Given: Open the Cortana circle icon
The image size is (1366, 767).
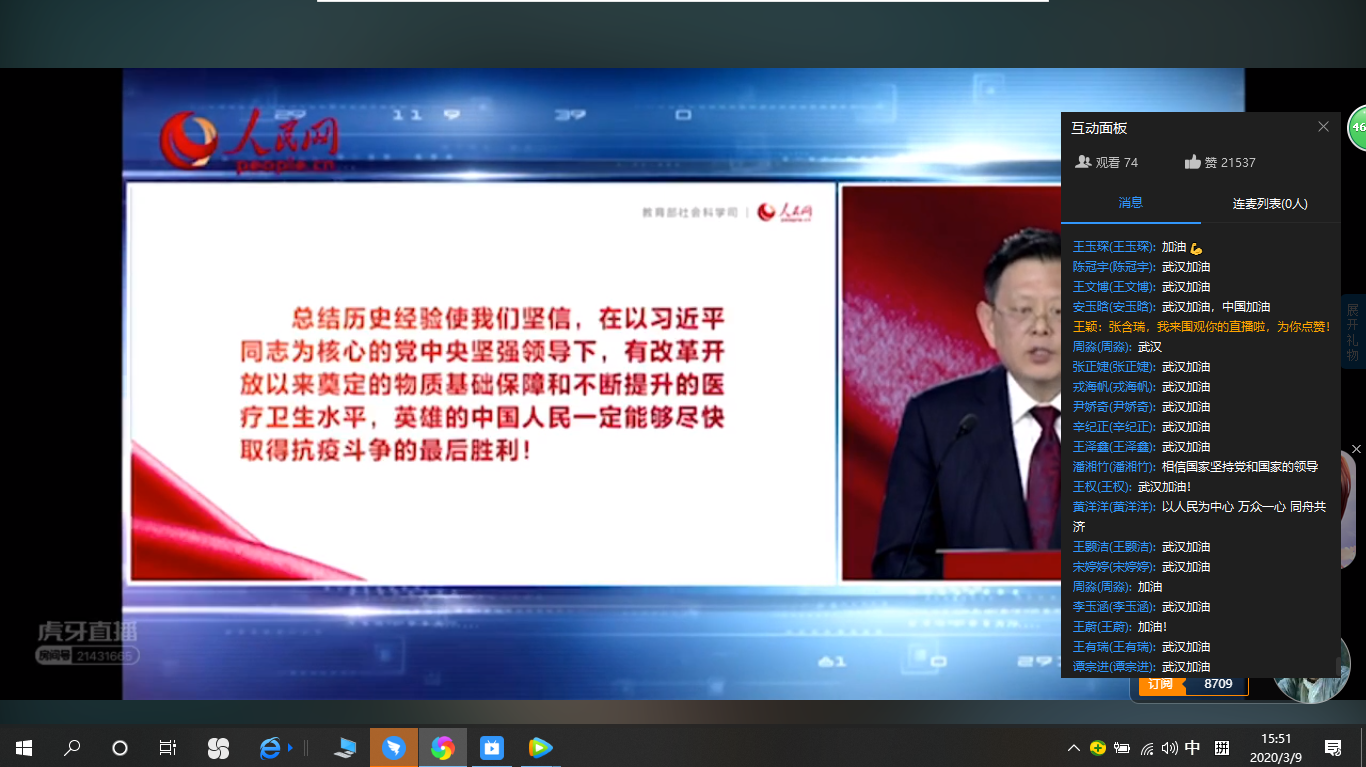Looking at the screenshot, I should click(x=120, y=747).
